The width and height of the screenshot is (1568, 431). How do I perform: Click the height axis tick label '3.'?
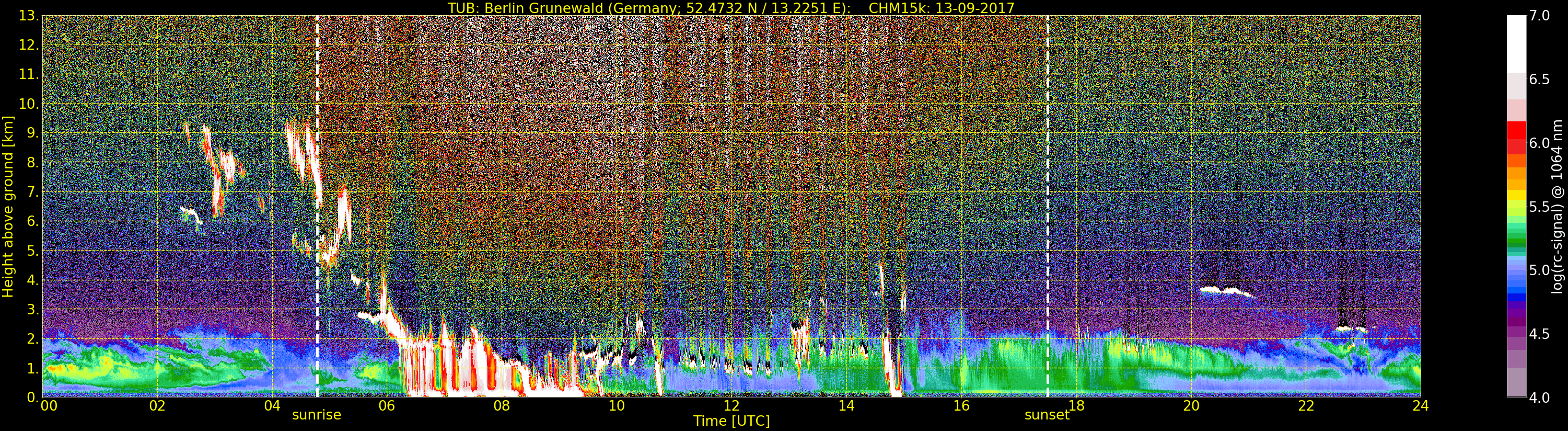33,309
